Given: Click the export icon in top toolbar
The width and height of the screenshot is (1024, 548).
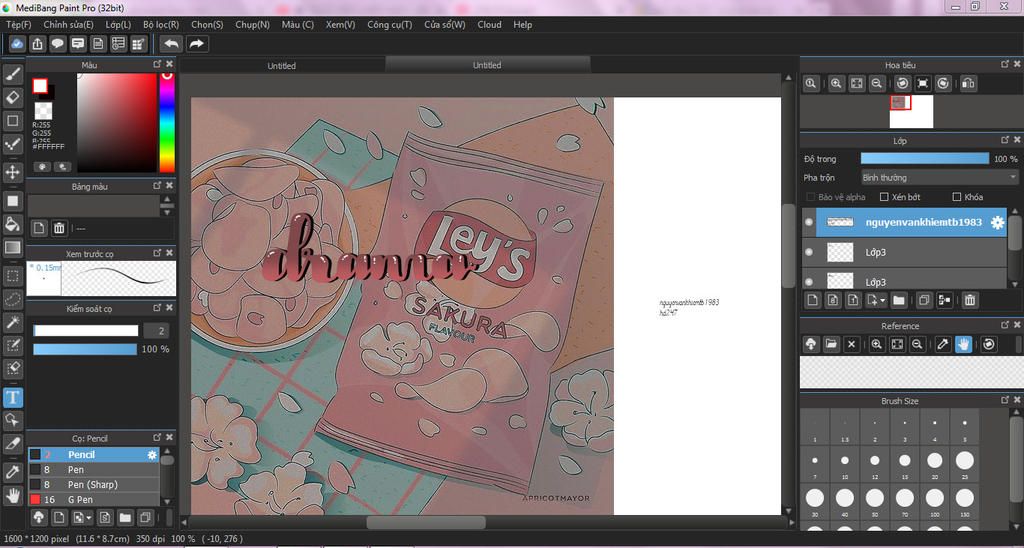Looking at the screenshot, I should pos(37,44).
